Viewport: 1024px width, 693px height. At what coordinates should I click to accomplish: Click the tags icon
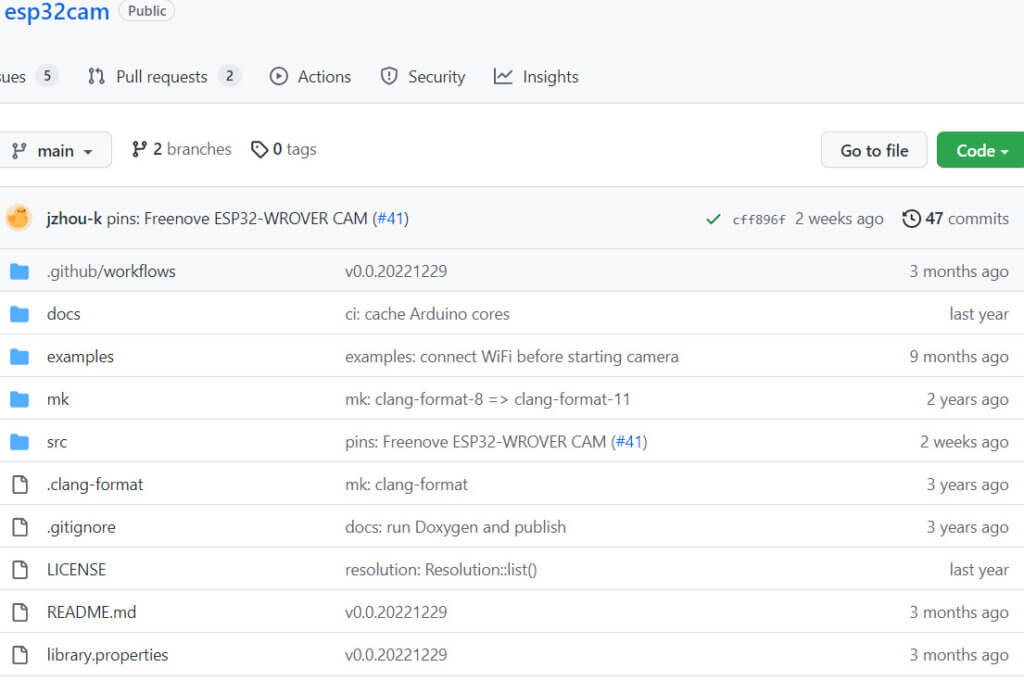259,150
